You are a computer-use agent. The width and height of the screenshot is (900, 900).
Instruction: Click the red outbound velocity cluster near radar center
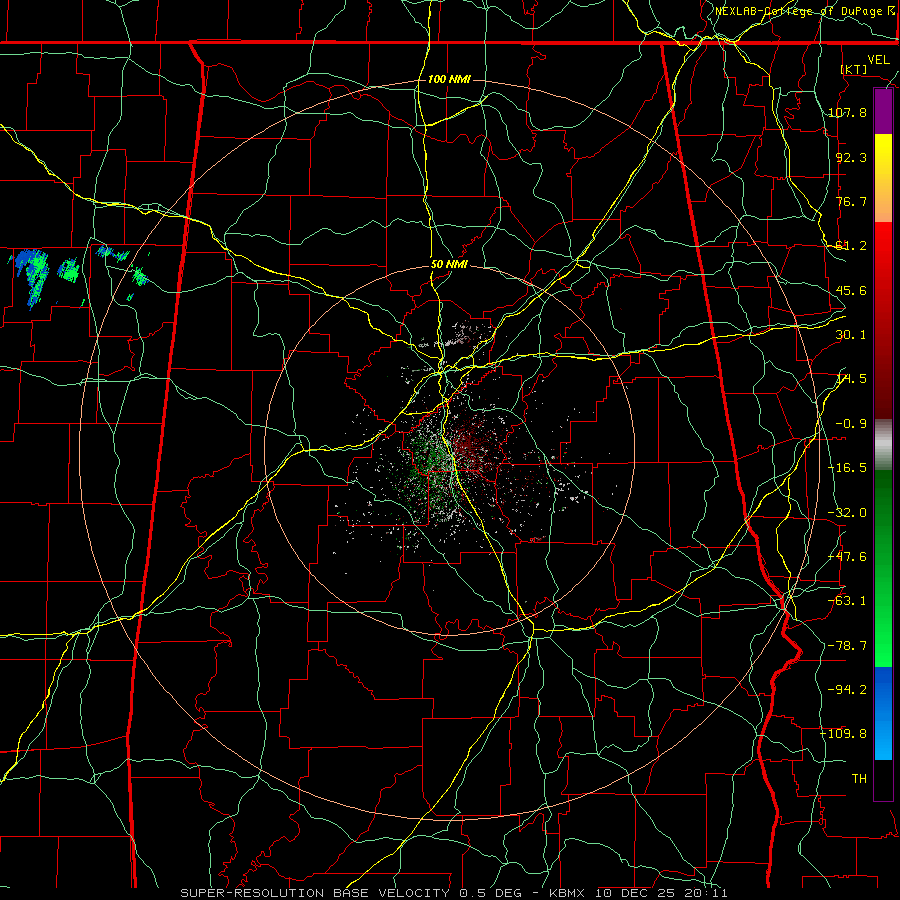471,445
